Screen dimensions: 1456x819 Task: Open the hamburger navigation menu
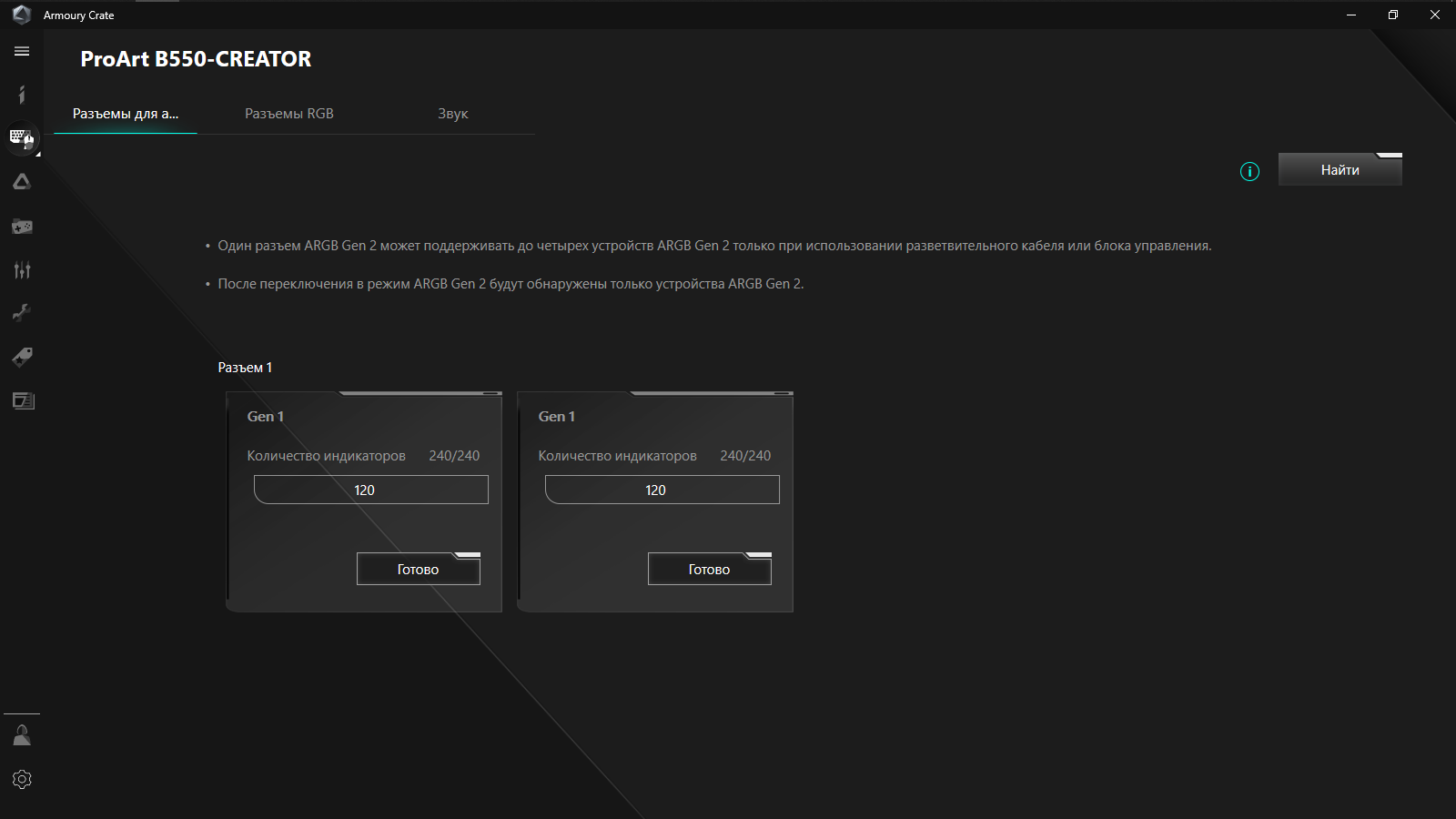[x=22, y=52]
